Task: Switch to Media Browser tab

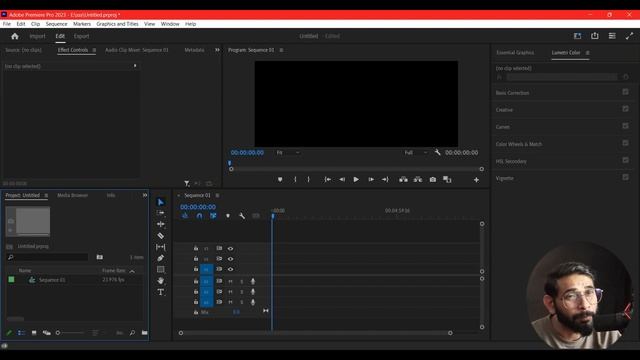Action: pyautogui.click(x=73, y=195)
